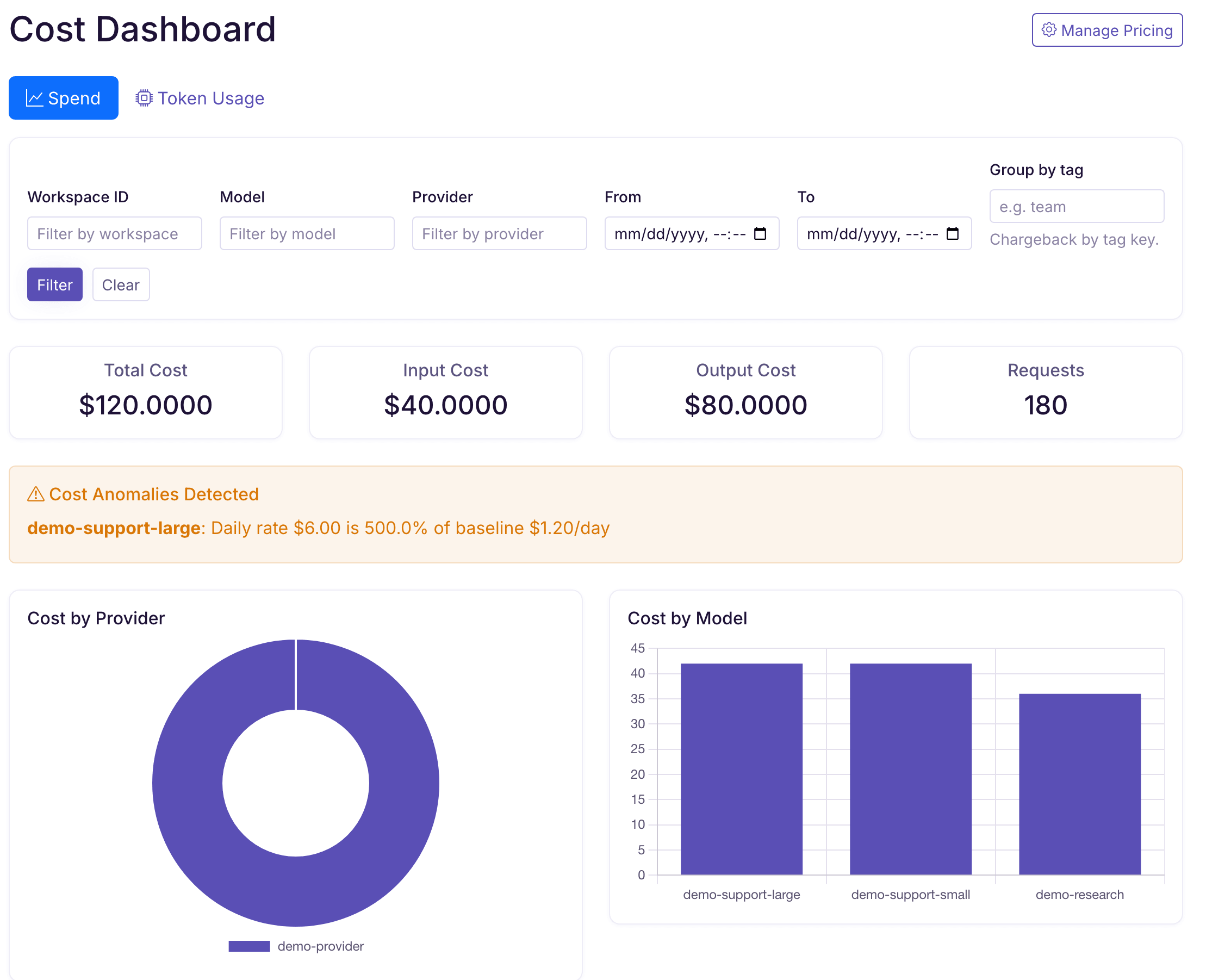This screenshot has width=1231, height=980.
Task: Click the To date field
Action: tap(885, 233)
